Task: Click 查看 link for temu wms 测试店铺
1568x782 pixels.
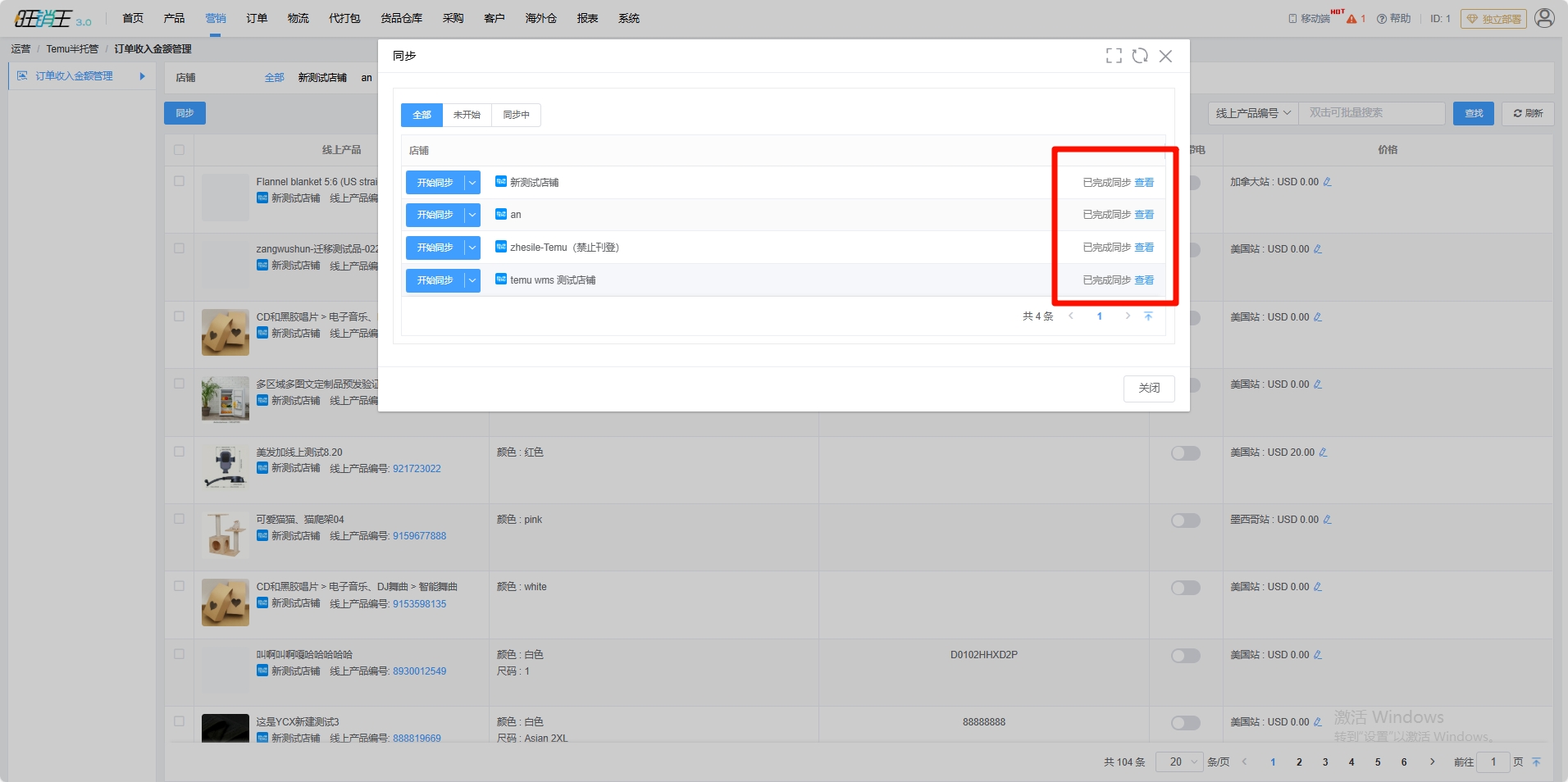Action: 1144,280
